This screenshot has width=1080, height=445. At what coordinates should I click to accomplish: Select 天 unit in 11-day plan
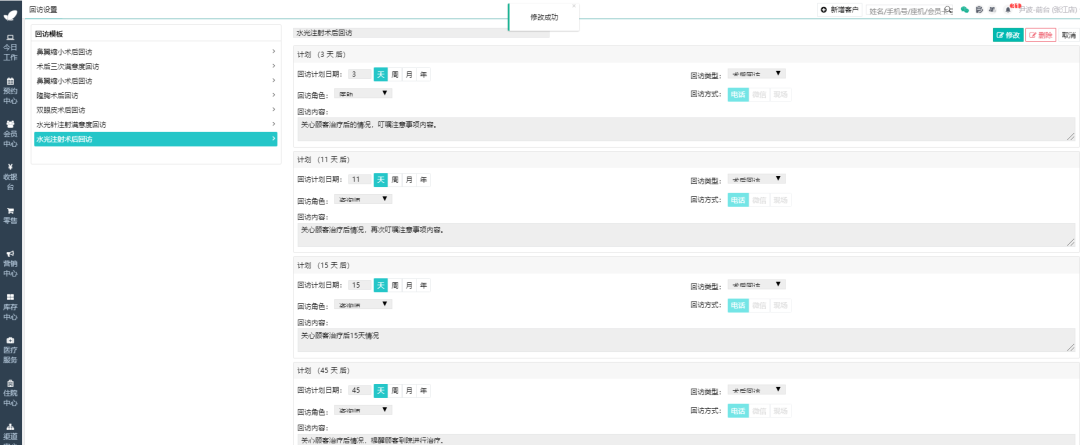pyautogui.click(x=381, y=180)
